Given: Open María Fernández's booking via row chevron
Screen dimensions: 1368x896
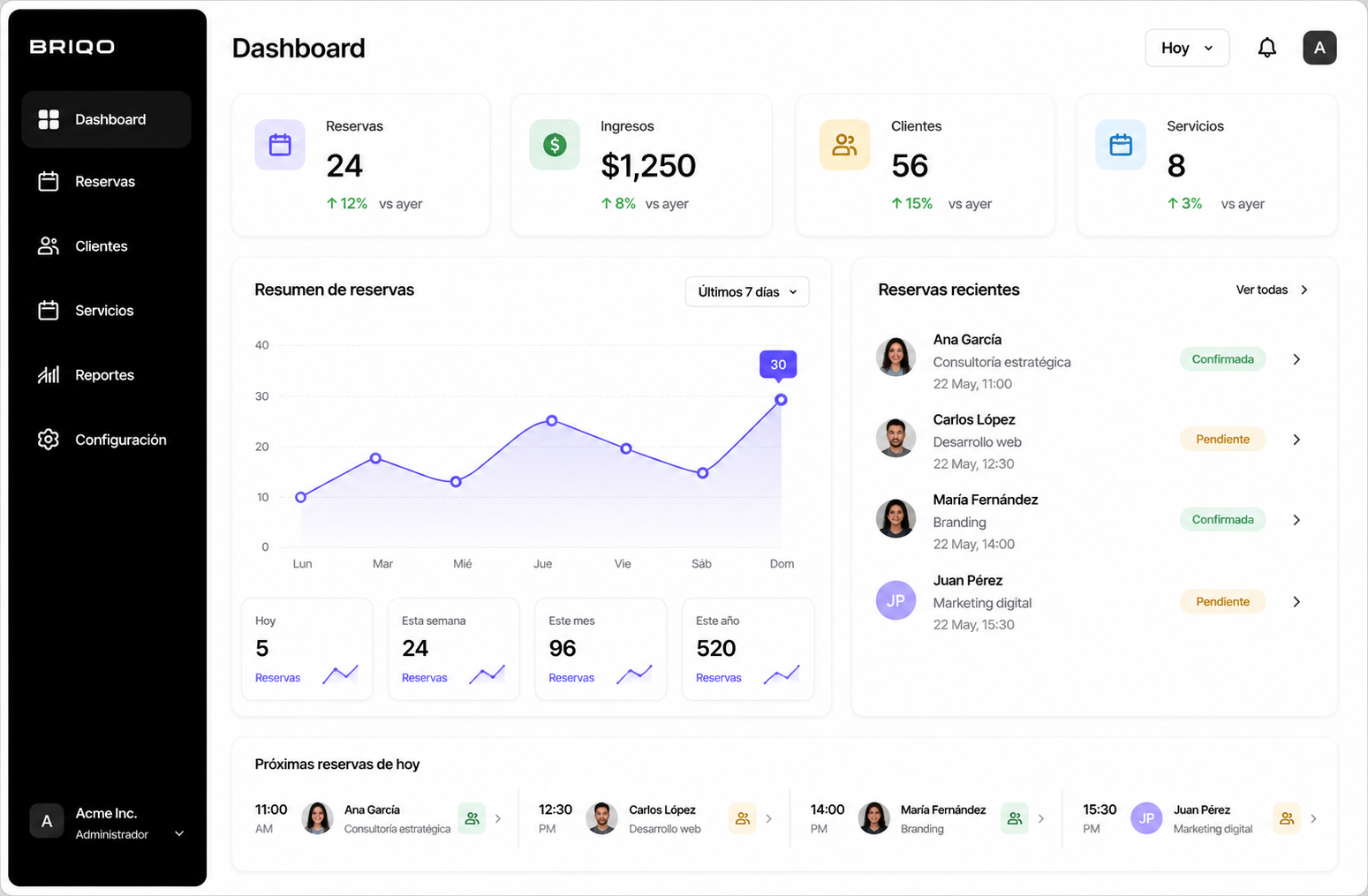Looking at the screenshot, I should point(1296,520).
